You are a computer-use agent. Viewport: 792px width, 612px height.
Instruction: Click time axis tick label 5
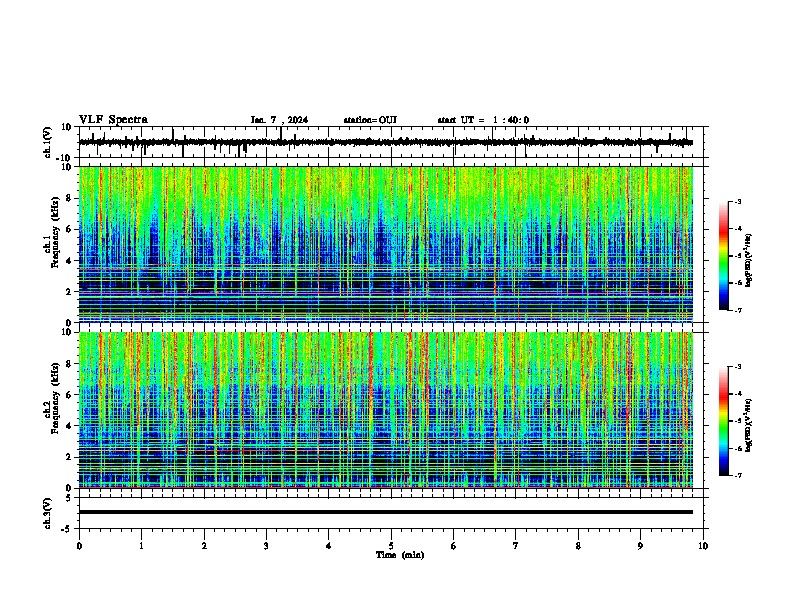click(391, 546)
